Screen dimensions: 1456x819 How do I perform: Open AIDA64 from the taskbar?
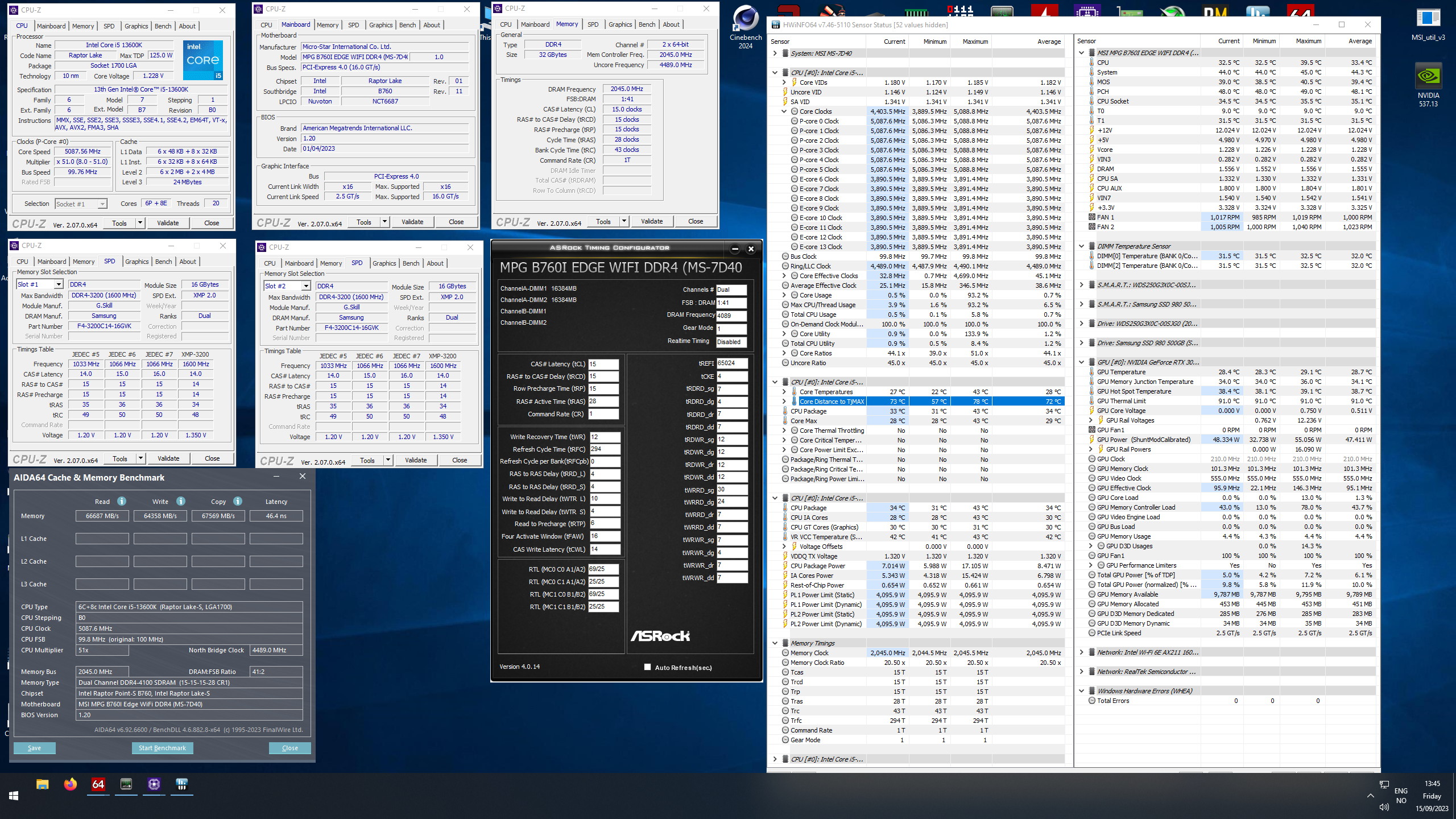[98, 784]
